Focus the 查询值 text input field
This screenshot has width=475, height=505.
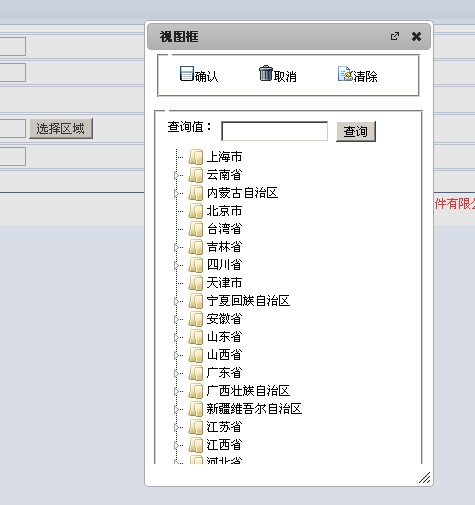coord(275,131)
